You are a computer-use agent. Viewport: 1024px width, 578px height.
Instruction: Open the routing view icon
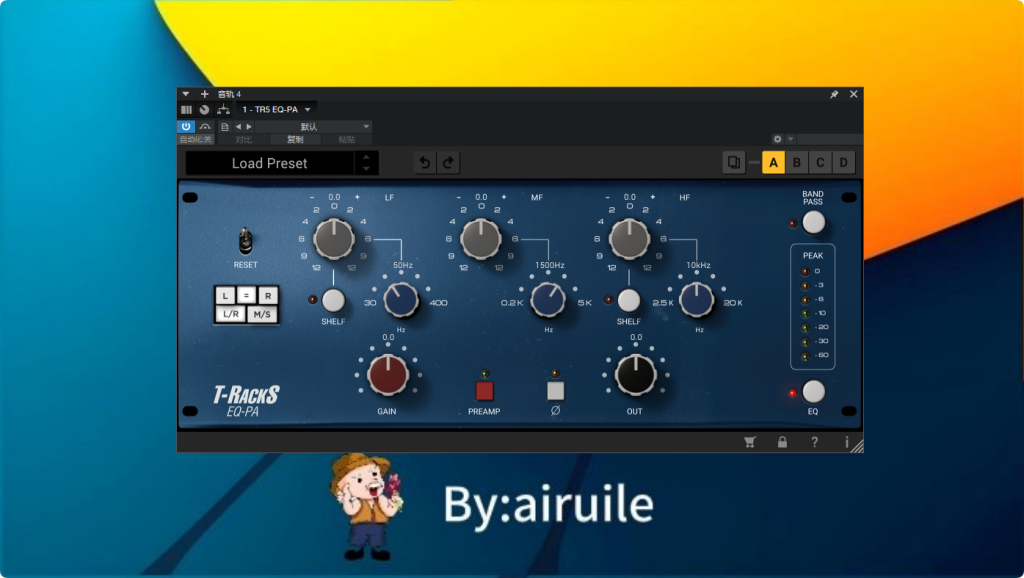click(x=223, y=110)
